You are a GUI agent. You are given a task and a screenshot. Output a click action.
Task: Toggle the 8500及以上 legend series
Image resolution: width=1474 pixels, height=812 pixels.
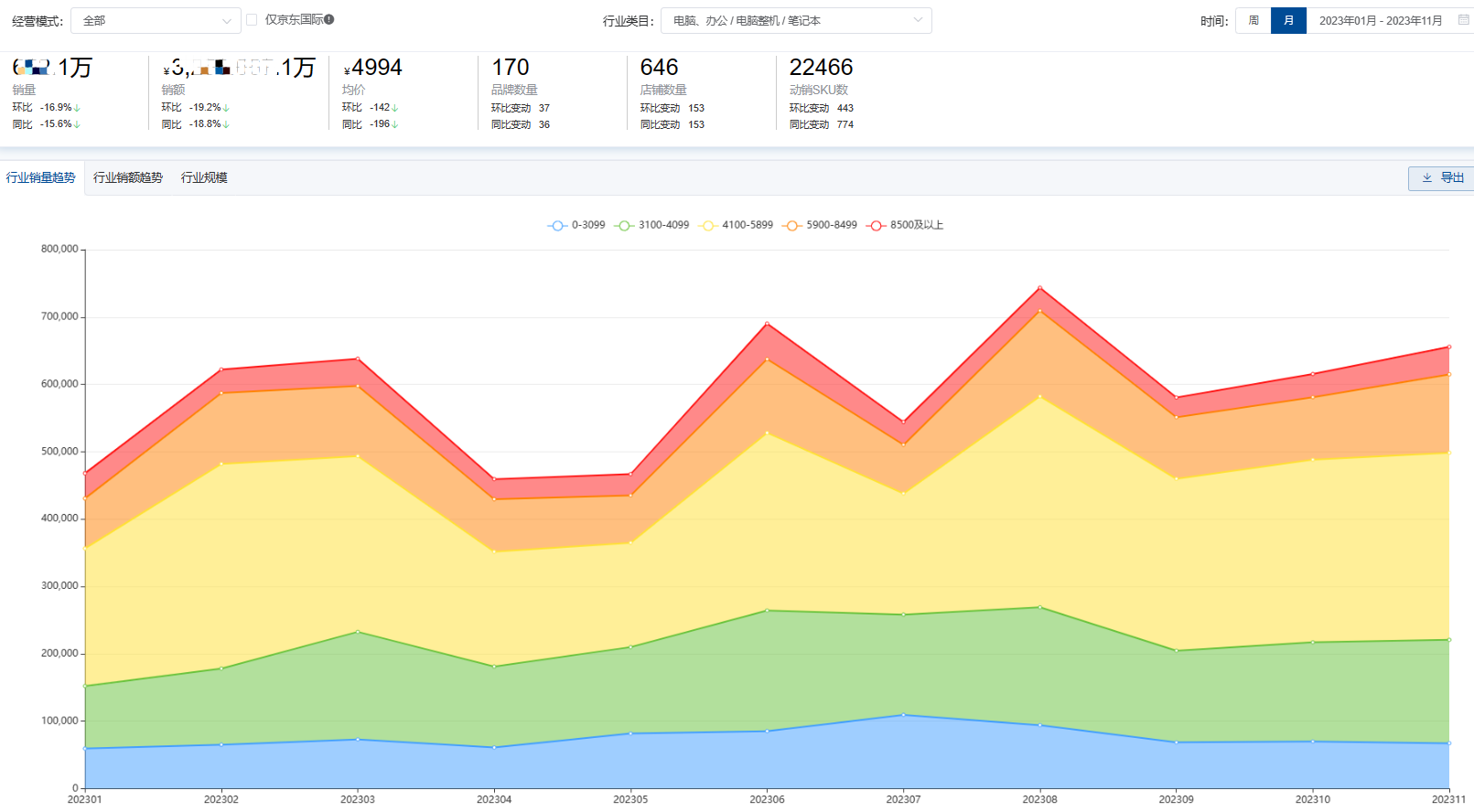905,225
